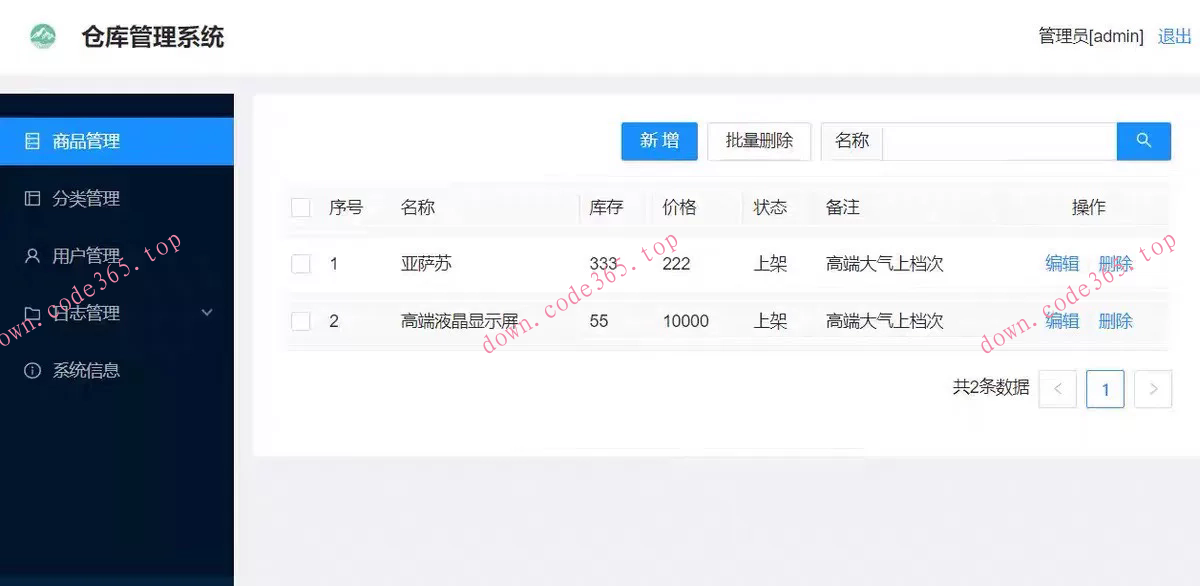Check the checkbox for row 高端液晶显示屏
Screen dimensions: 1200x586
(x=301, y=321)
